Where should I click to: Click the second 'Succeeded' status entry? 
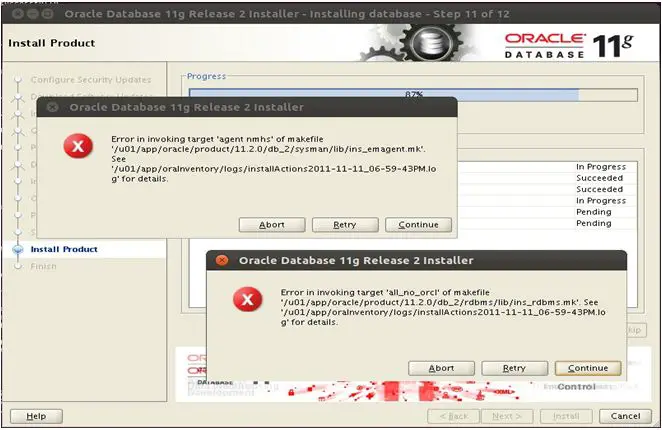click(x=600, y=189)
